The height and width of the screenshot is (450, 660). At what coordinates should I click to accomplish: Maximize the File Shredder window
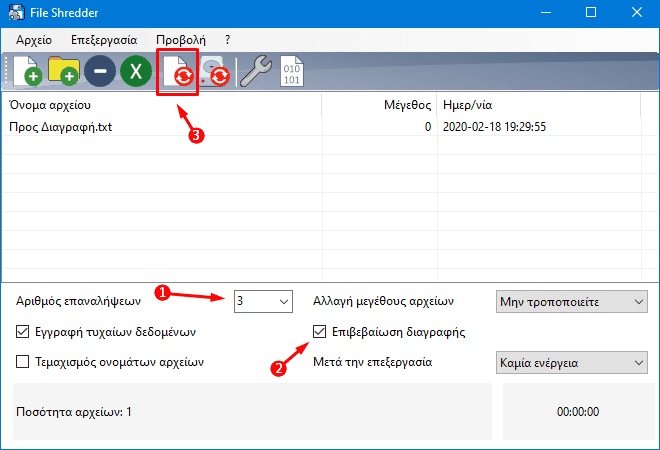(x=591, y=13)
